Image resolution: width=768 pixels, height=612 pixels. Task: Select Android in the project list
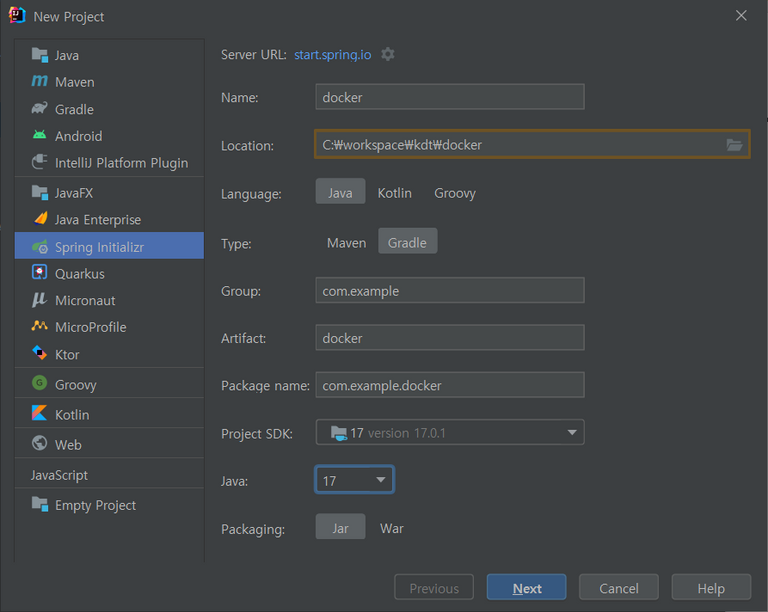point(109,136)
